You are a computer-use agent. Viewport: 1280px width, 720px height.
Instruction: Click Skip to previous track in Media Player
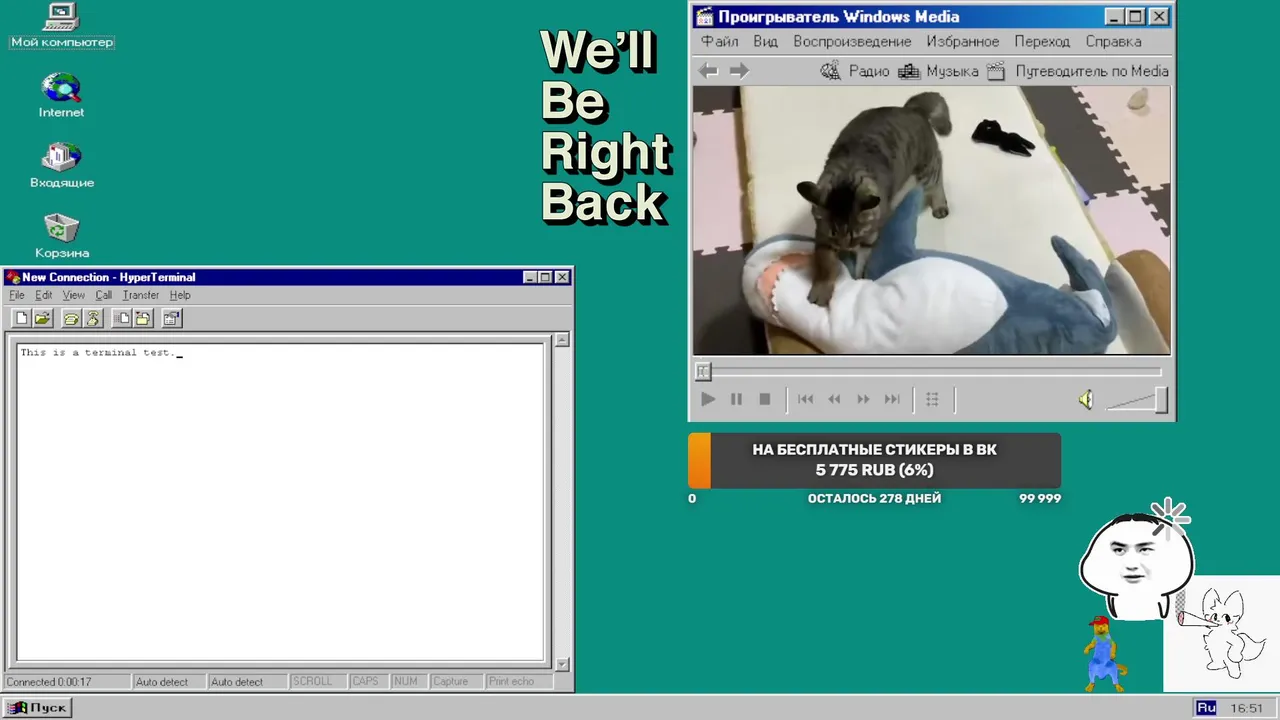pos(805,399)
